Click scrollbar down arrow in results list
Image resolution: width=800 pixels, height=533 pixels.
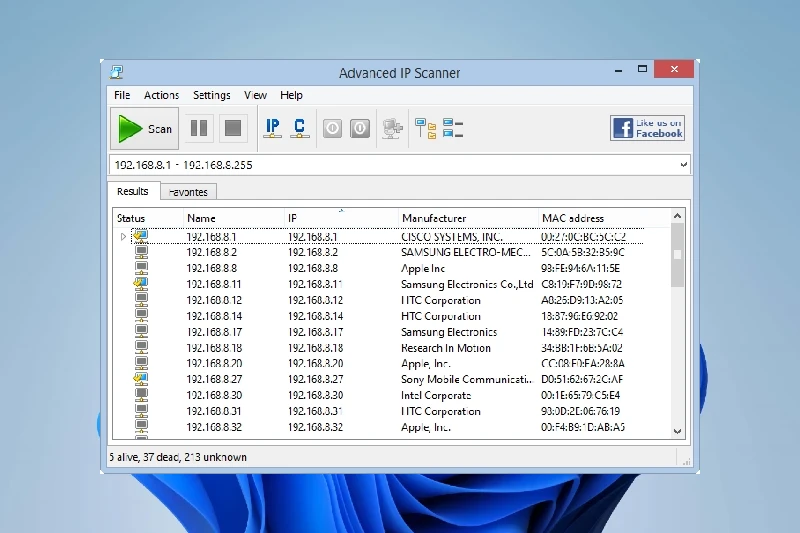(677, 432)
